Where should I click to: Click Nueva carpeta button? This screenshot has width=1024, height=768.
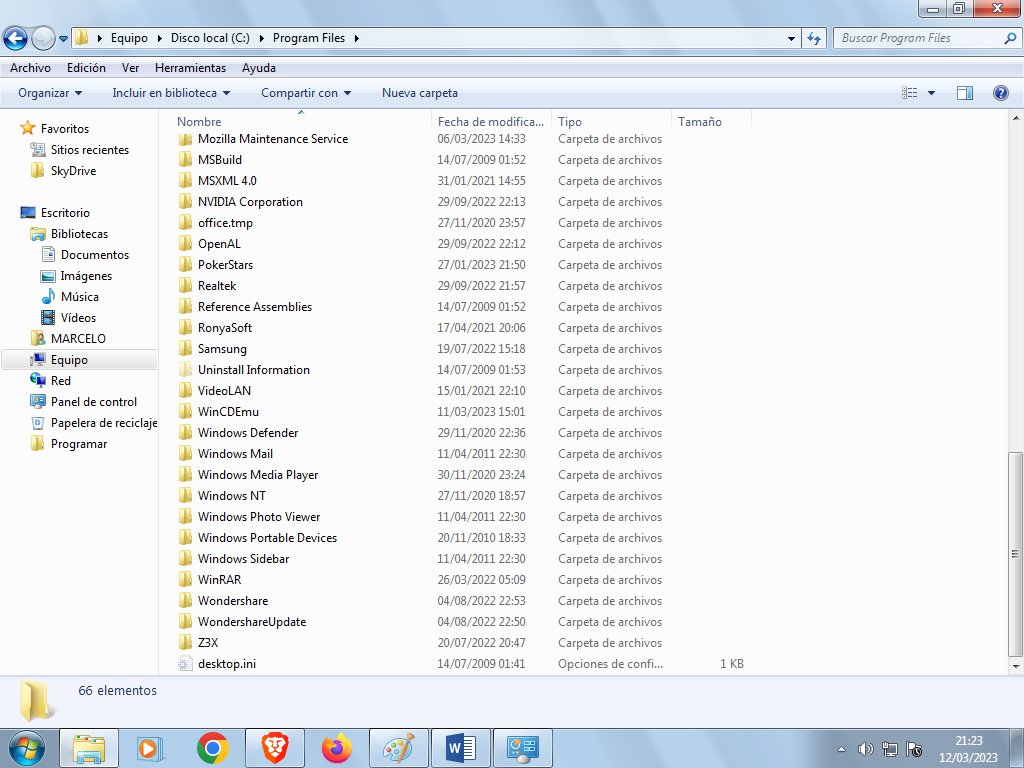[420, 93]
